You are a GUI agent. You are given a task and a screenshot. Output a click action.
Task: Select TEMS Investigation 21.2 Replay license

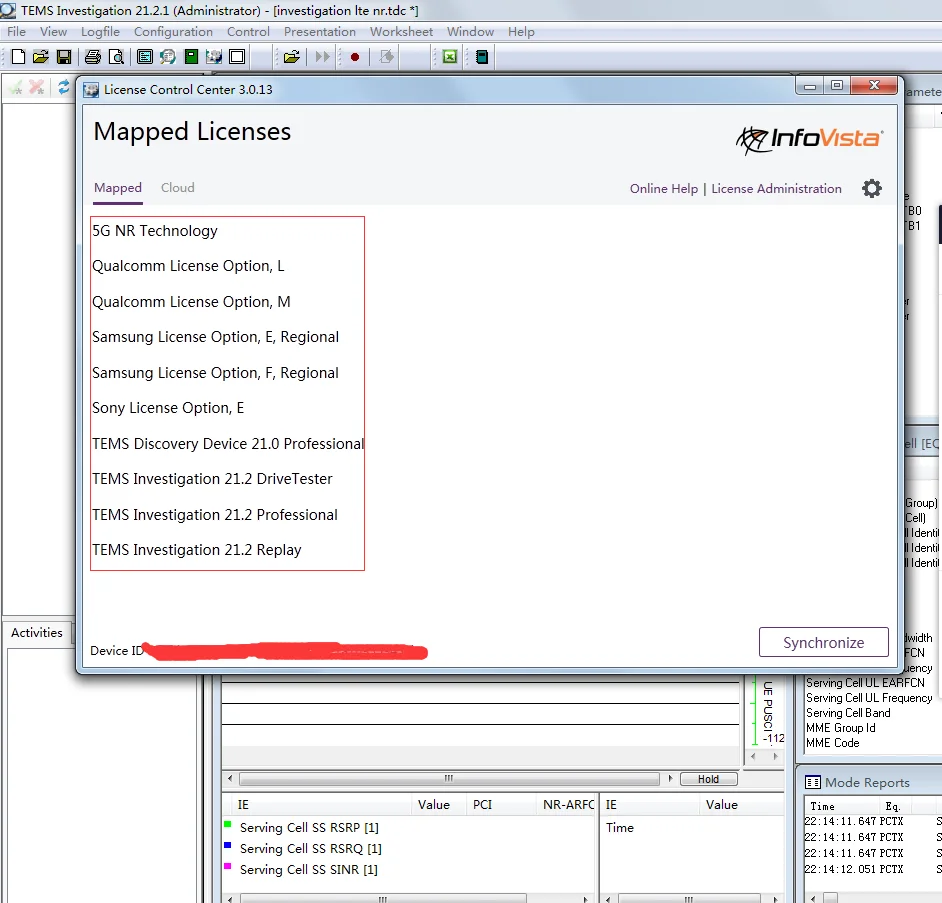coord(196,550)
